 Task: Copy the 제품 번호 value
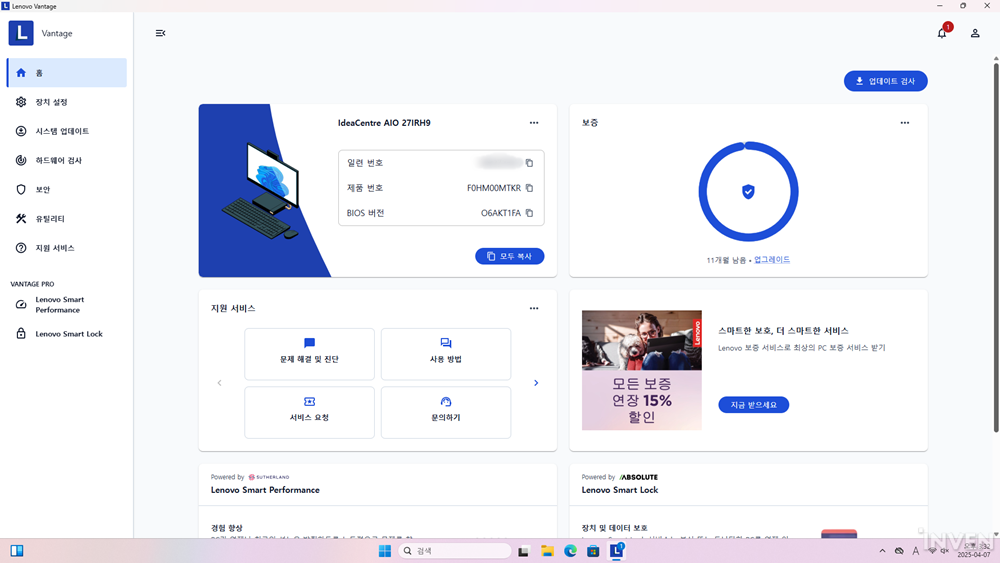[x=529, y=188]
